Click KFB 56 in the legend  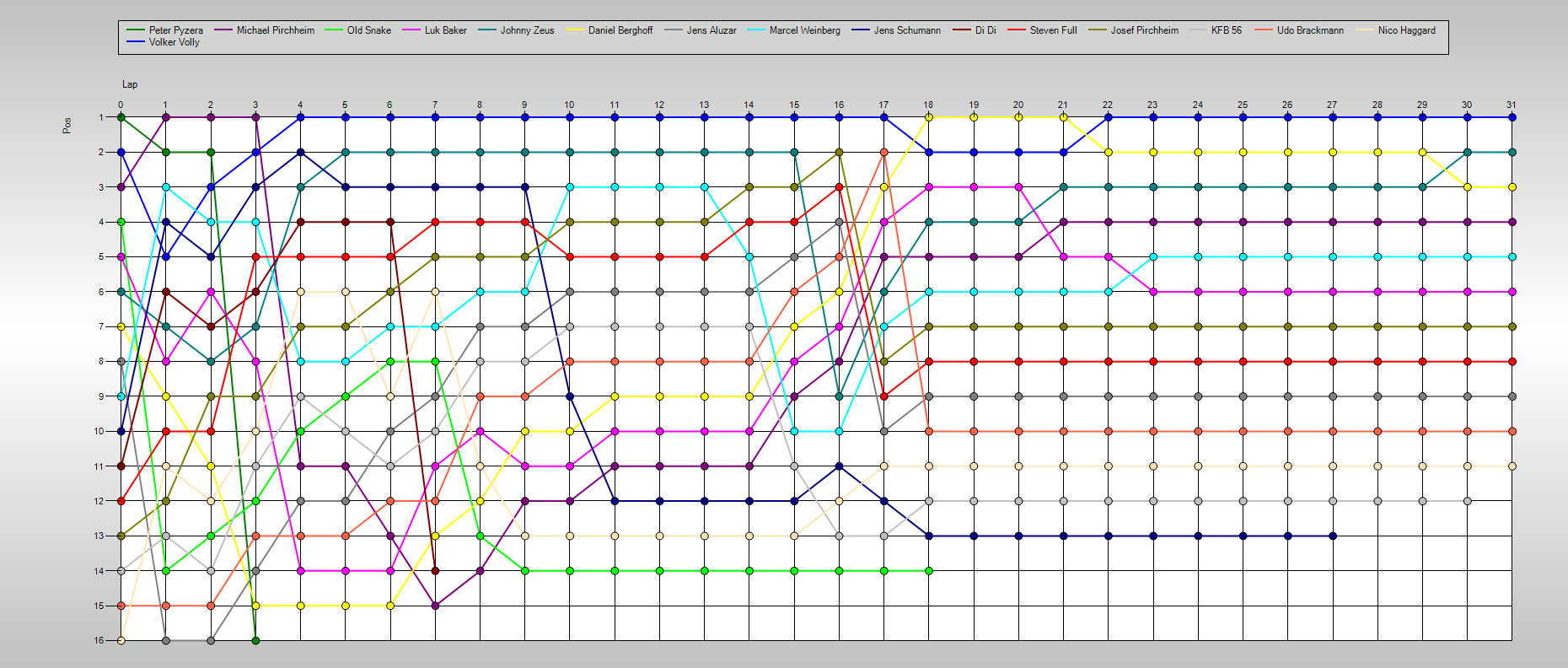[1226, 30]
